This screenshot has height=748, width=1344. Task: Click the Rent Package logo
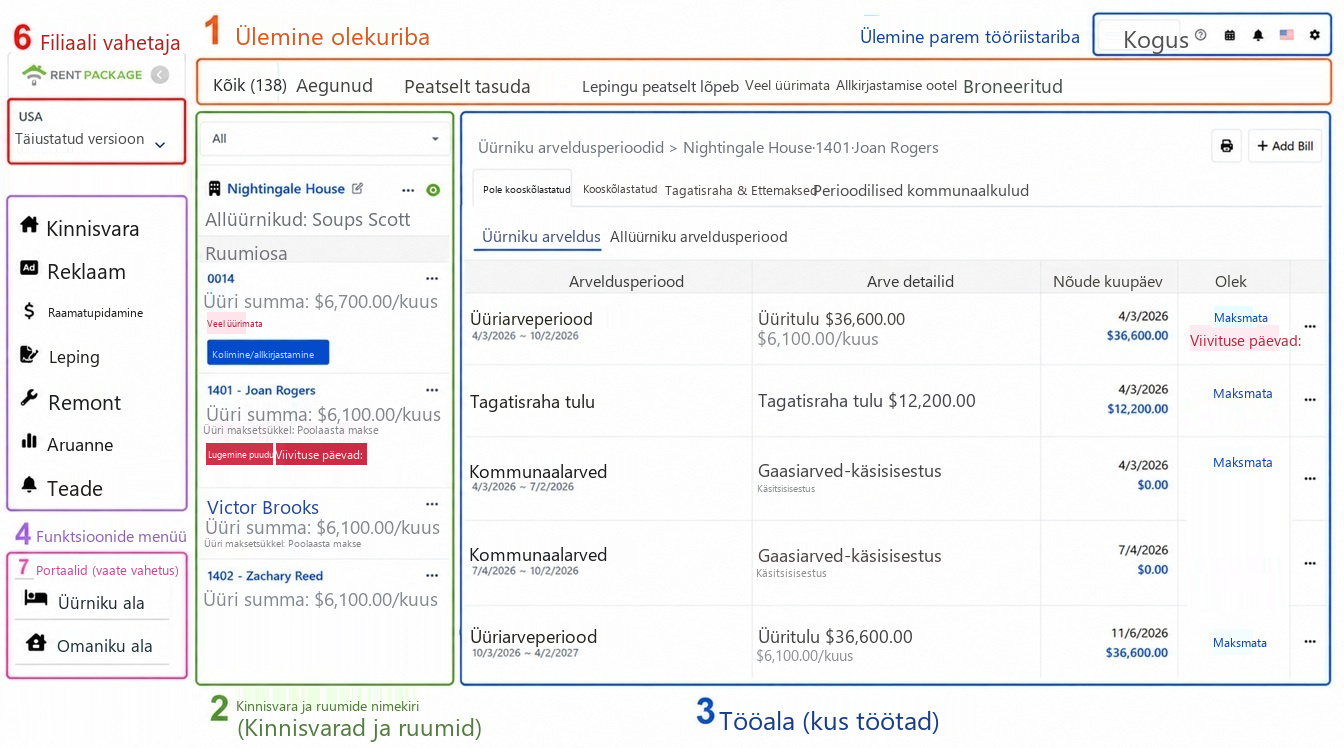pos(83,74)
